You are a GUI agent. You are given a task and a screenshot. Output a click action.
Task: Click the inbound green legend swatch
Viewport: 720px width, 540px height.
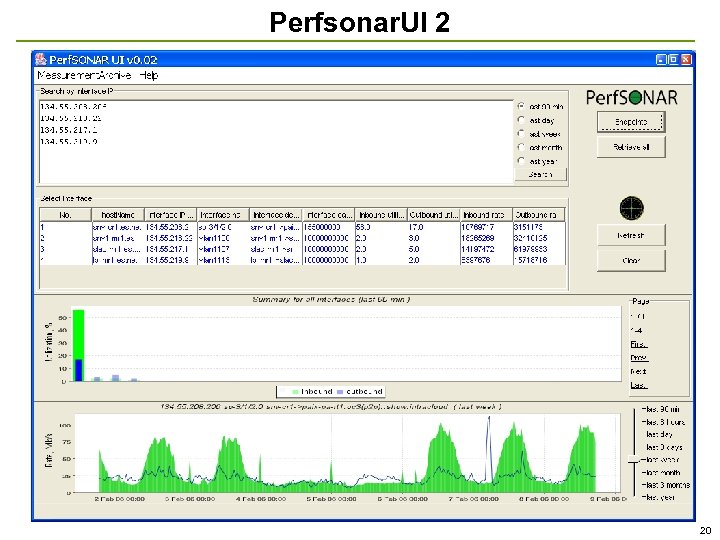point(295,392)
